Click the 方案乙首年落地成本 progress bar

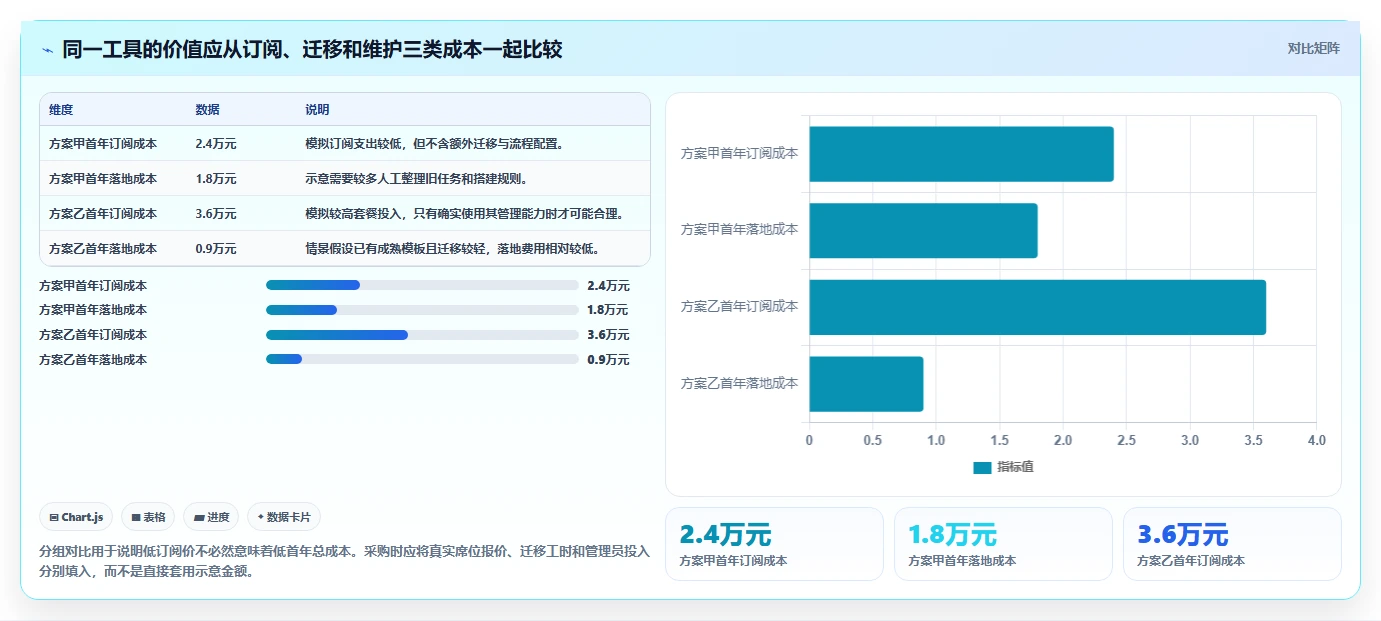point(422,359)
